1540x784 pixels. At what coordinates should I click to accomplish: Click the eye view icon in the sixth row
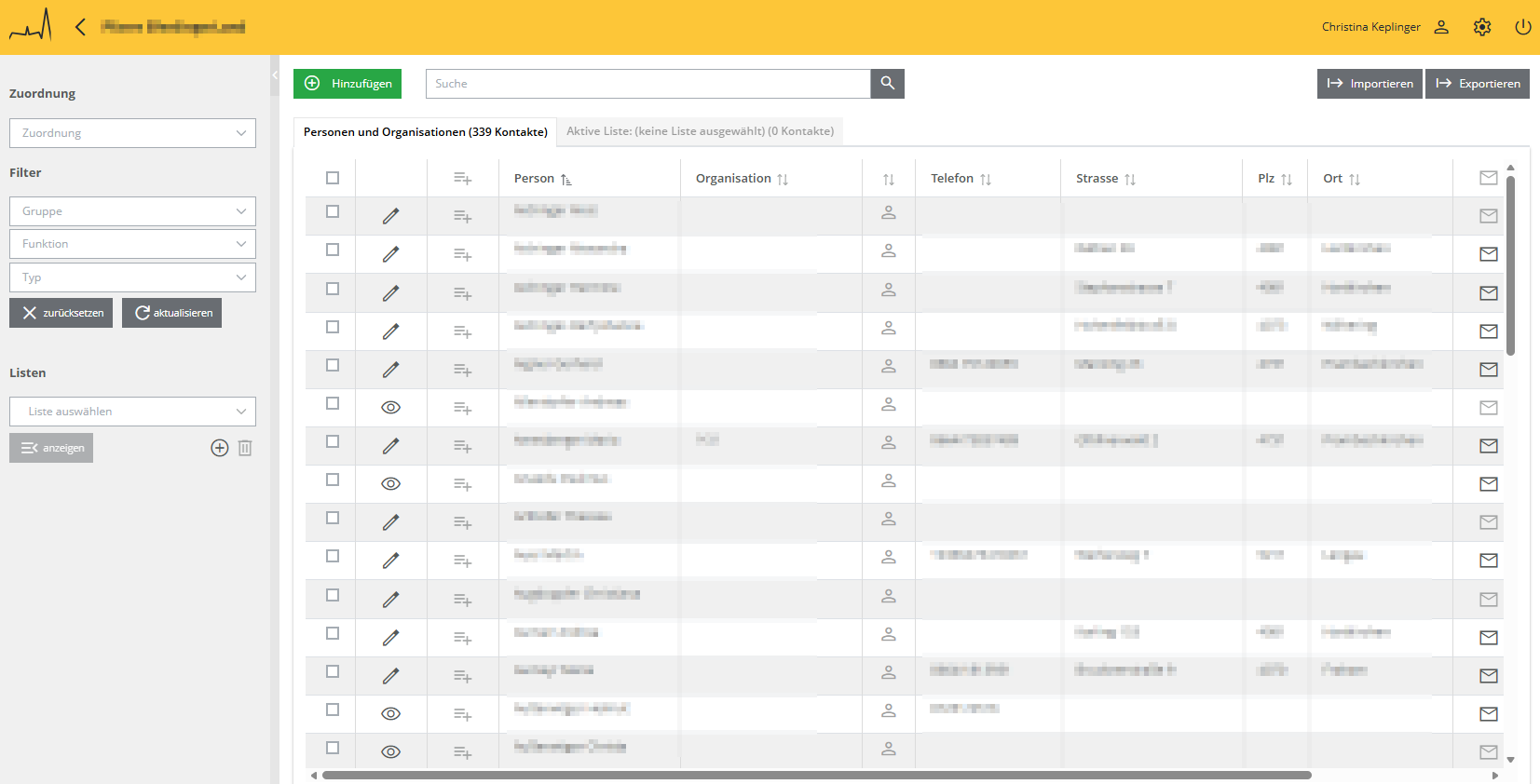[x=391, y=408]
